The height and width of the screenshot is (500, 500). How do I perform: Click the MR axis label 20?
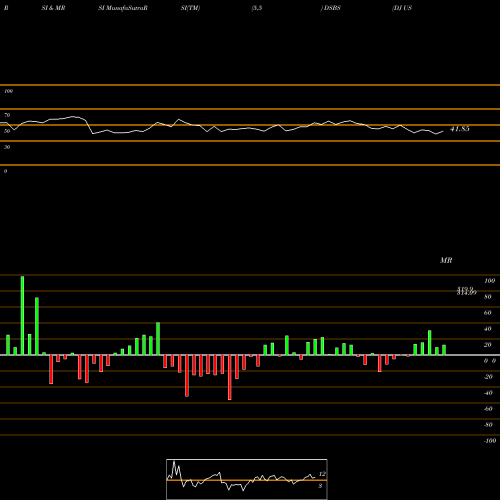click(488, 345)
